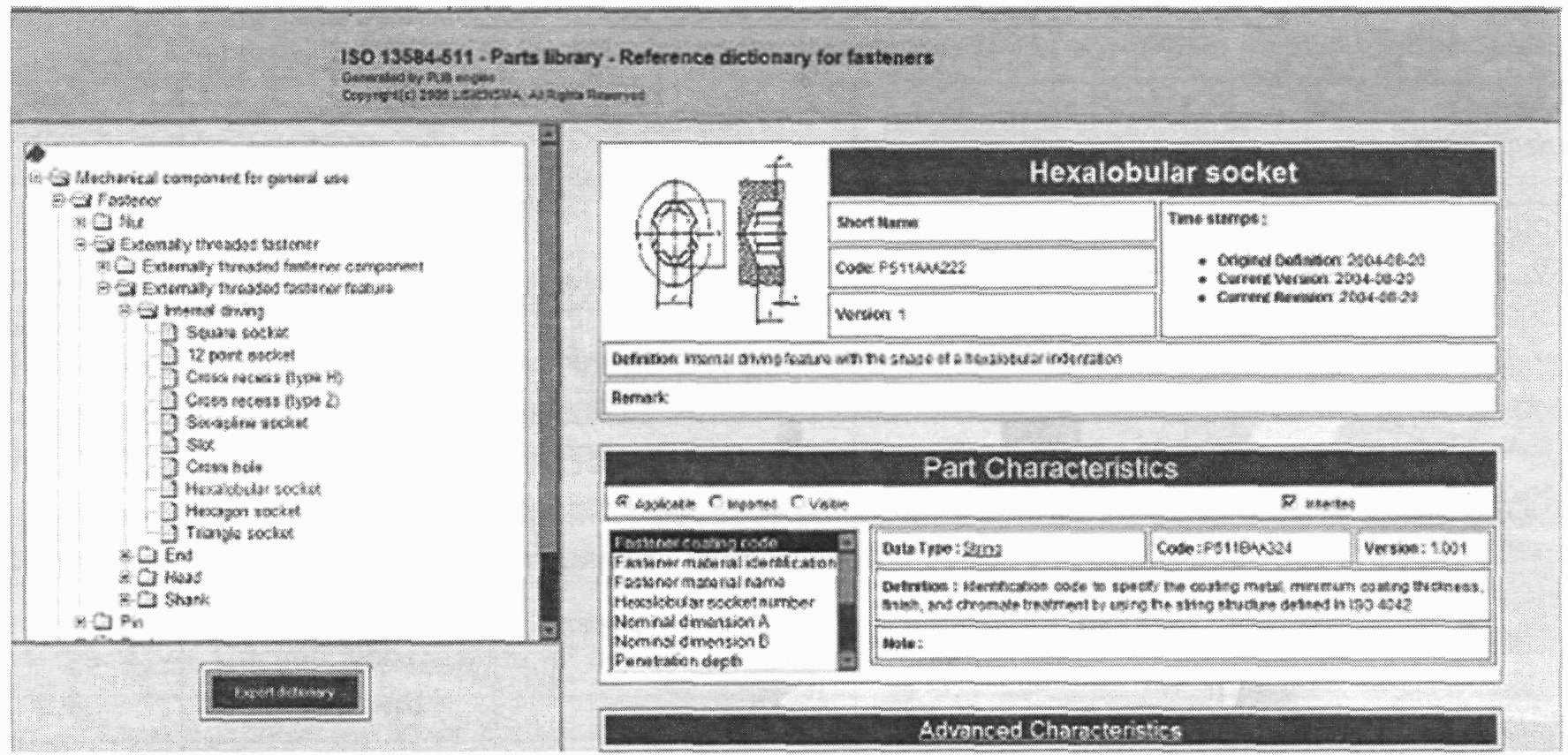Click the Export dictionary button
Screen dimensions: 1568x755
284,693
